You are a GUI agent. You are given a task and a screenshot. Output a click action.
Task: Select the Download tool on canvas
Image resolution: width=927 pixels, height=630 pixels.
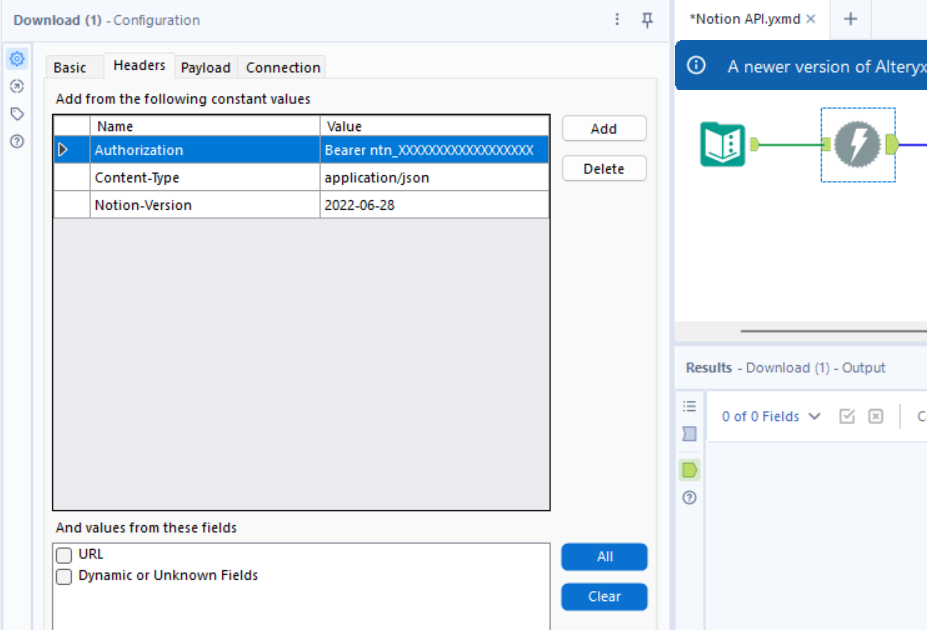(x=857, y=144)
